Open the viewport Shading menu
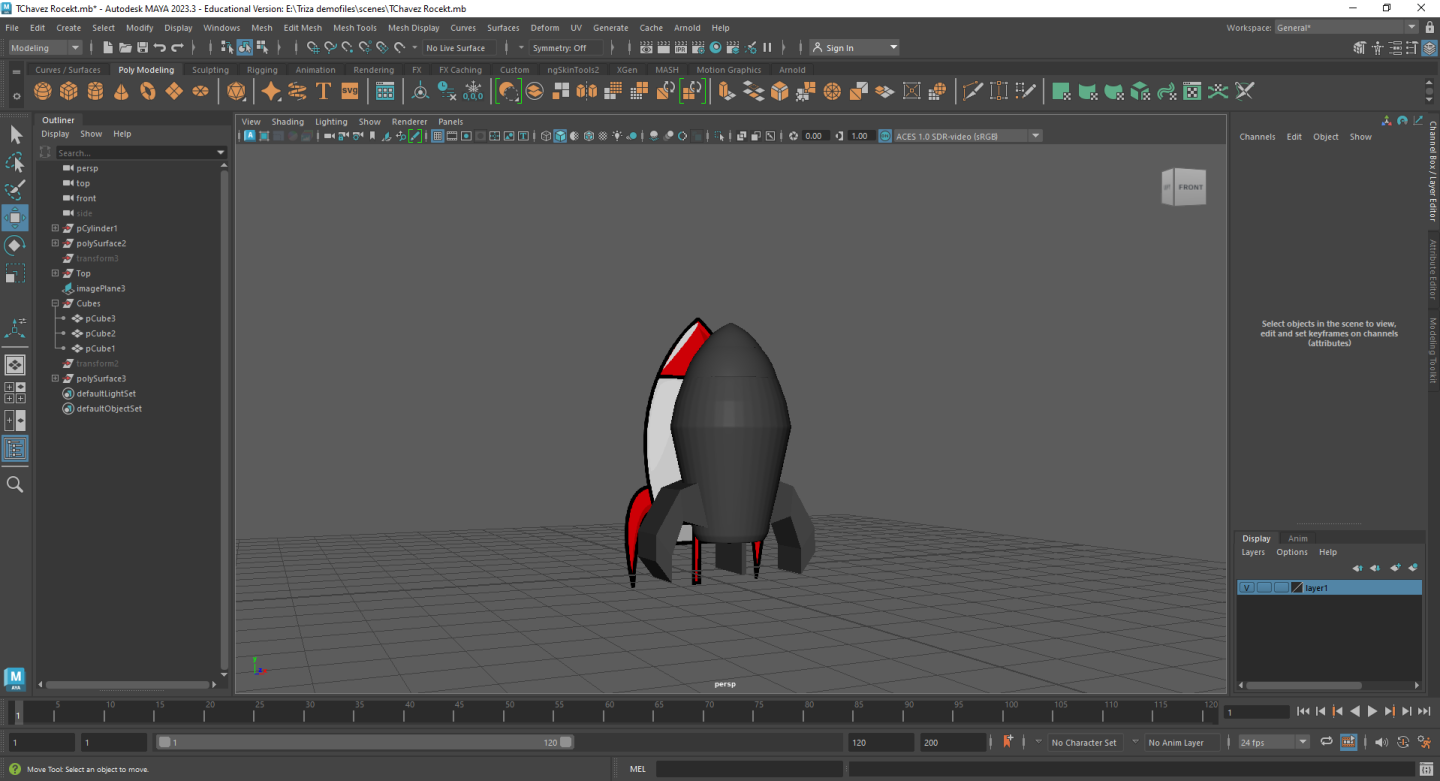This screenshot has height=781, width=1440. (x=288, y=122)
